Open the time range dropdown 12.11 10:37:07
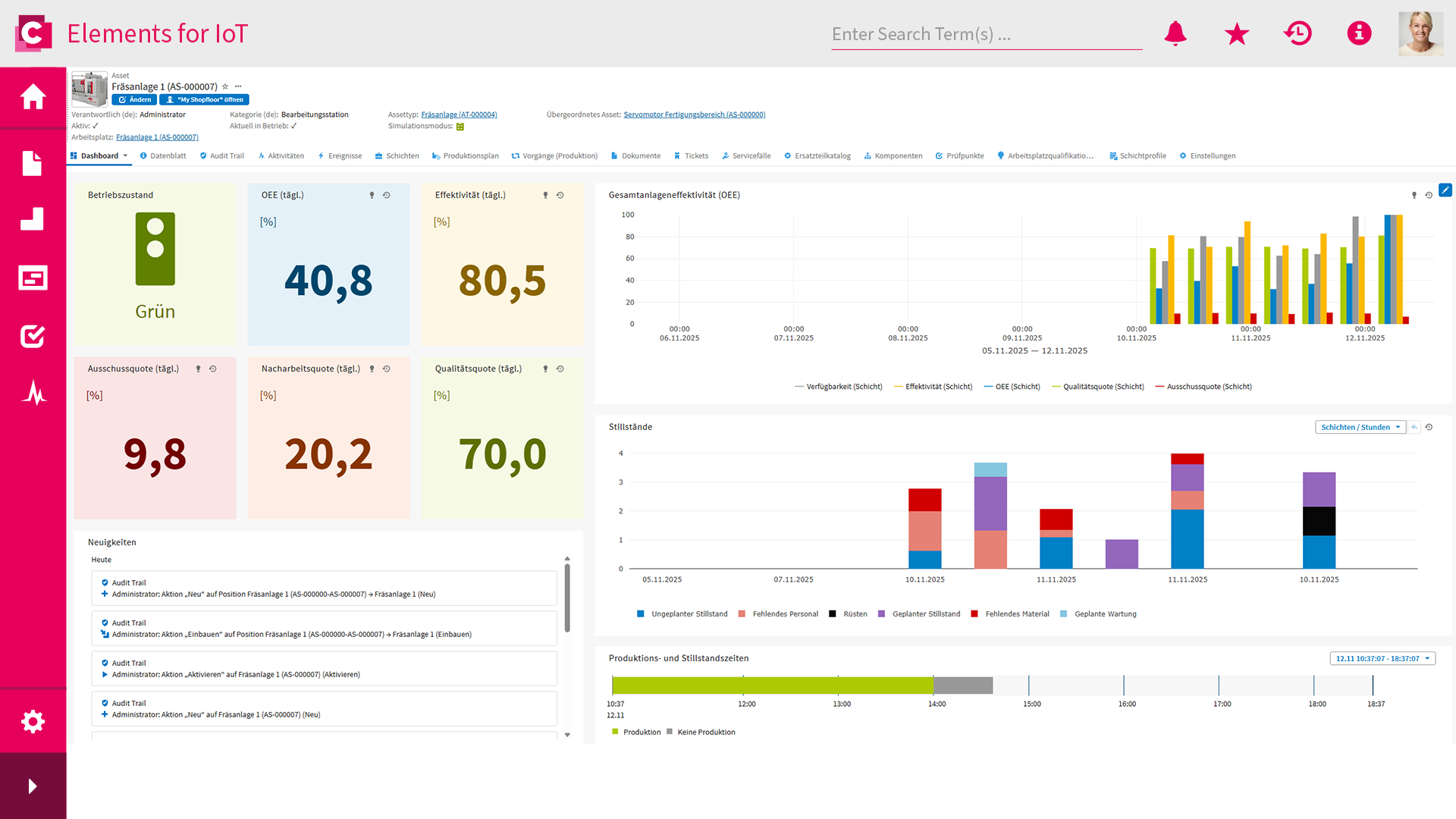This screenshot has width=1456, height=819. tap(1382, 658)
